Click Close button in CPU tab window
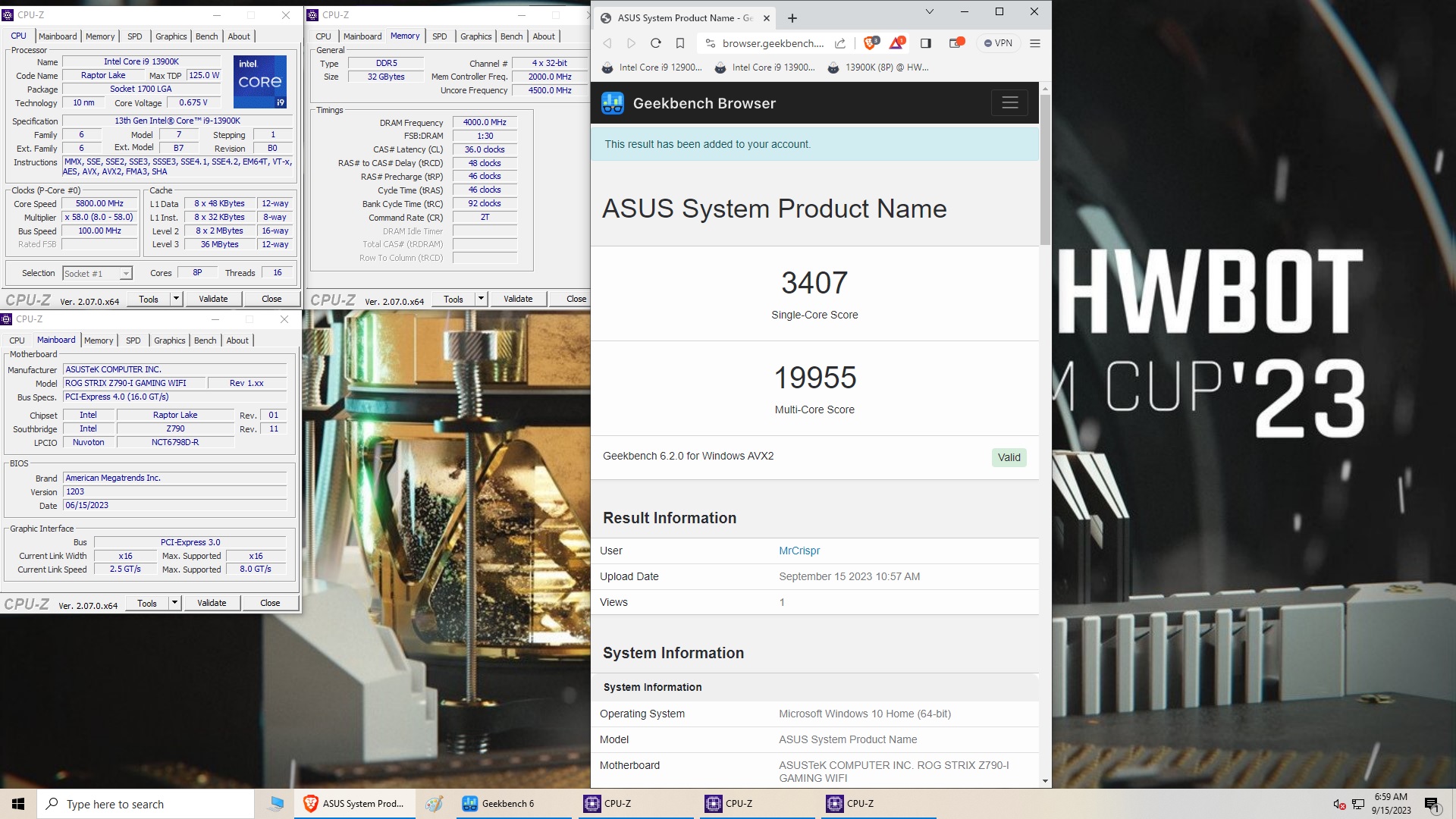Screen dimensions: 1456x819 point(271,299)
